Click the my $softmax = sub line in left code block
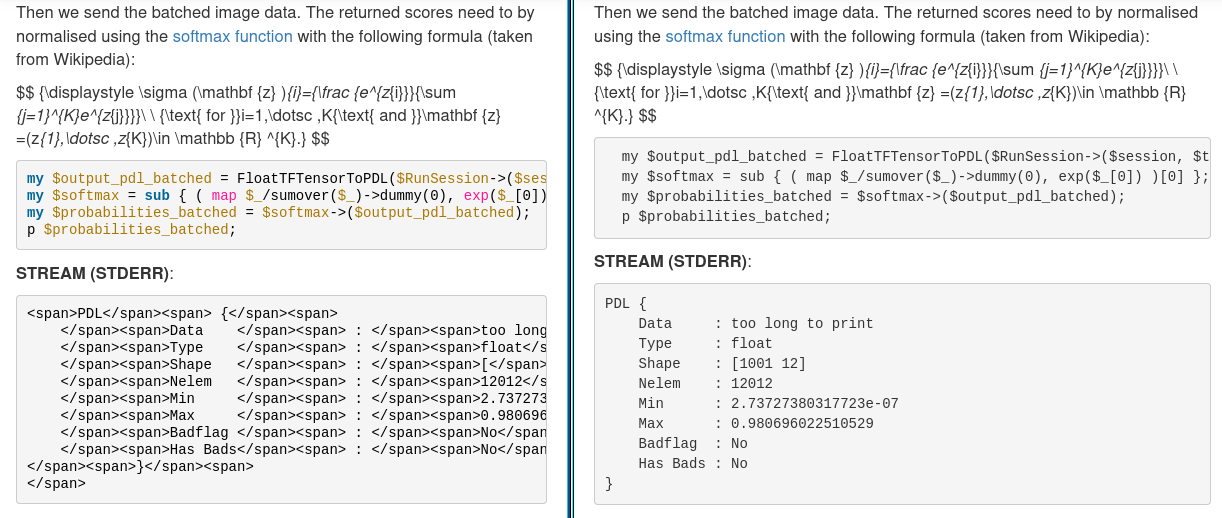This screenshot has width=1222, height=518. tap(286, 196)
